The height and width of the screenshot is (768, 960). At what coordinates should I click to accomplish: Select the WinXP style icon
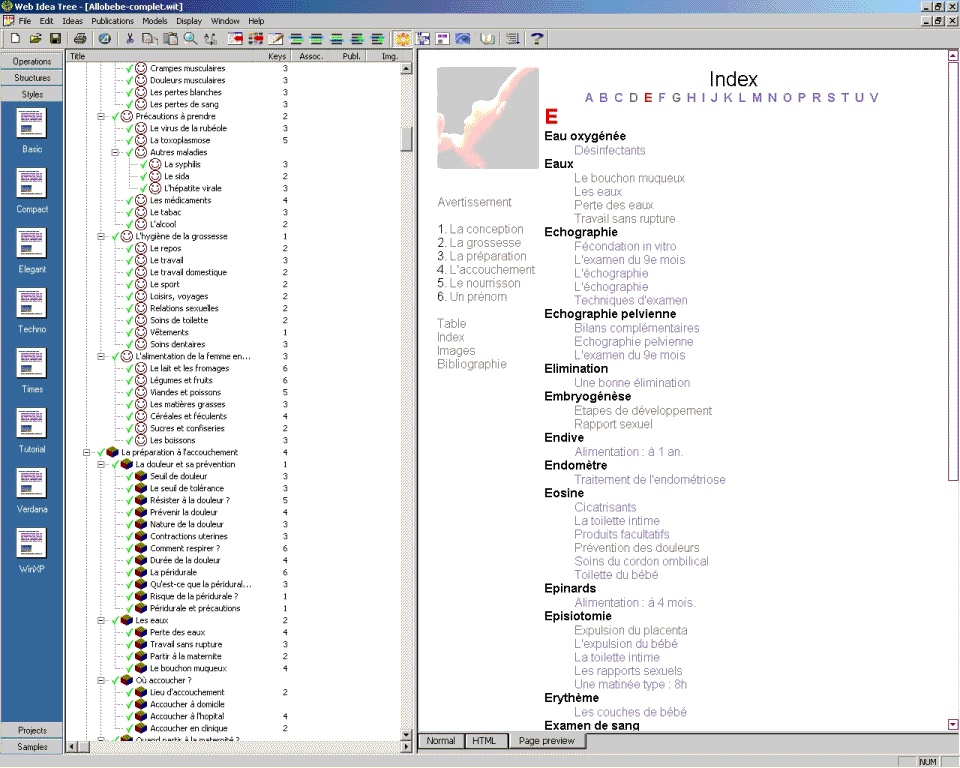tap(32, 543)
